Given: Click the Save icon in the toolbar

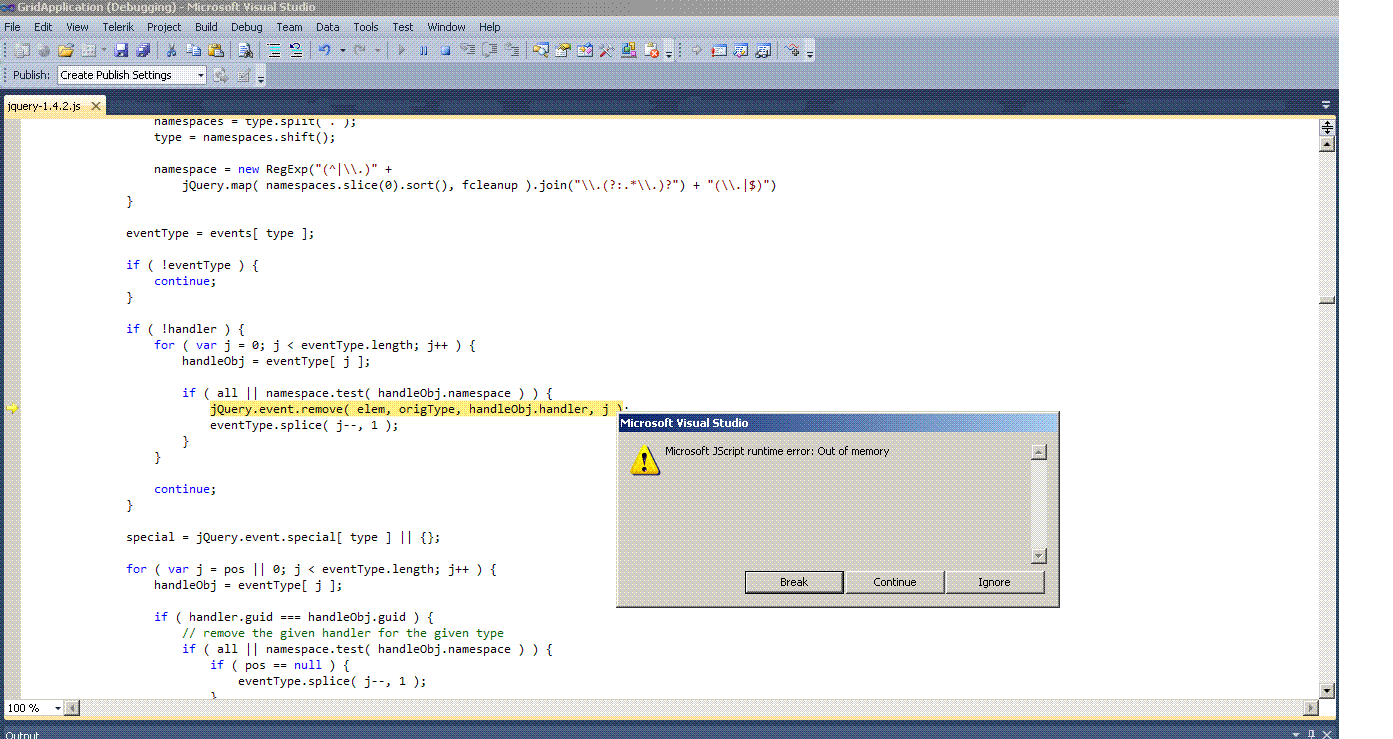Looking at the screenshot, I should point(121,50).
